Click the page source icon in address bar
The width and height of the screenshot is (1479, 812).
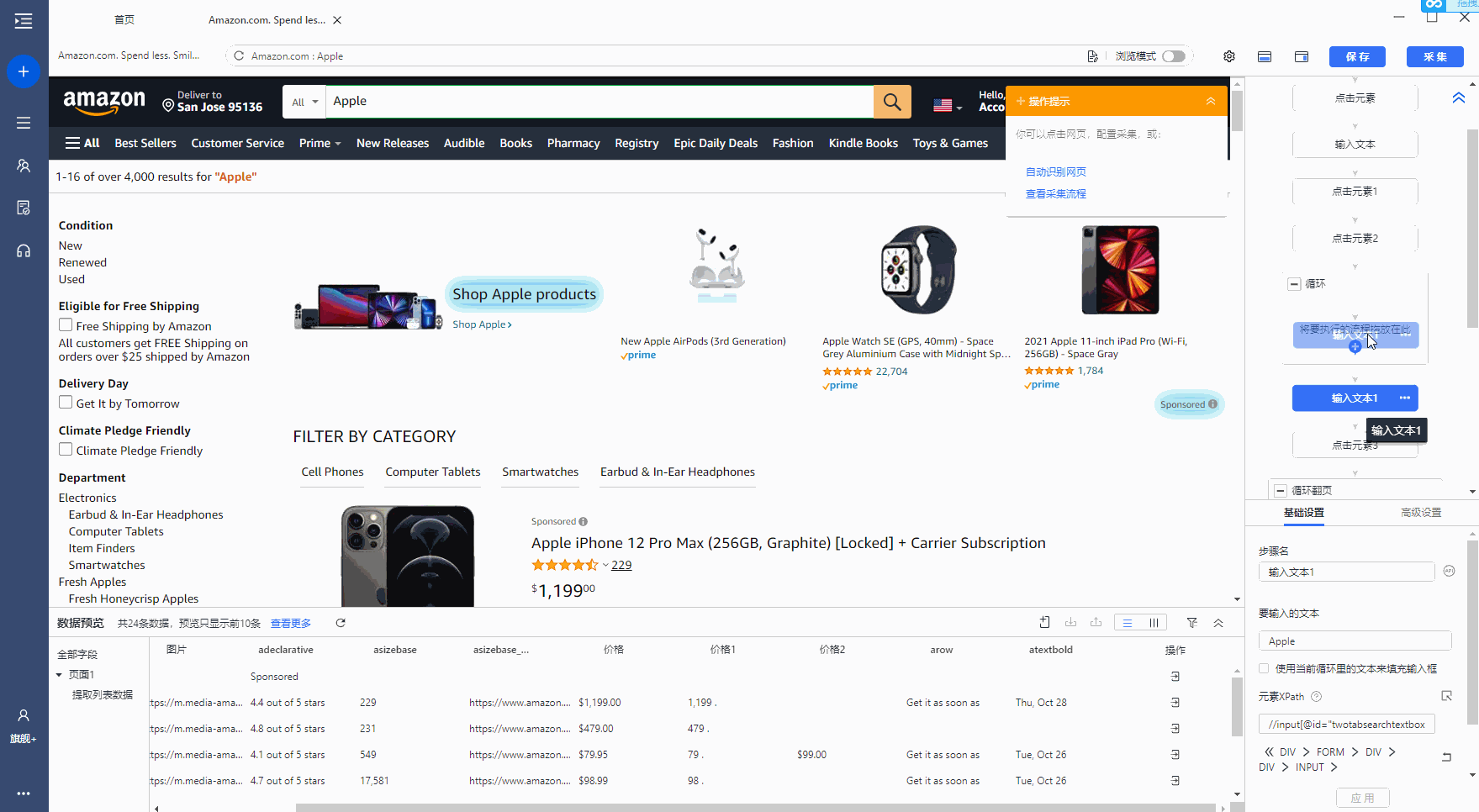pos(1092,56)
